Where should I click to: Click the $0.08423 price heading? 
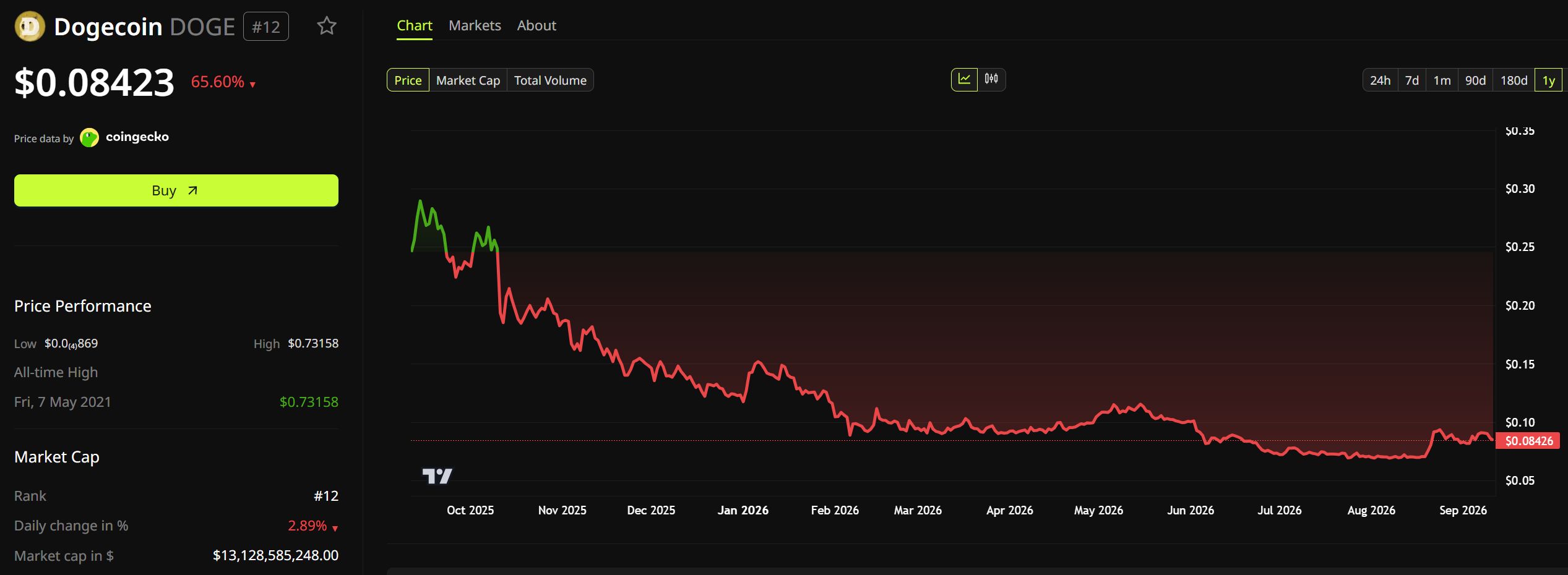click(x=95, y=82)
